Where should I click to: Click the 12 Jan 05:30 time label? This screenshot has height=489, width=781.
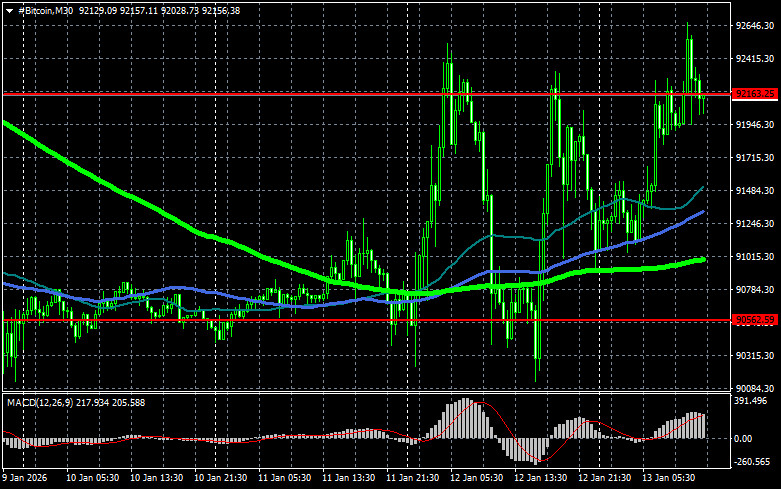click(x=477, y=478)
